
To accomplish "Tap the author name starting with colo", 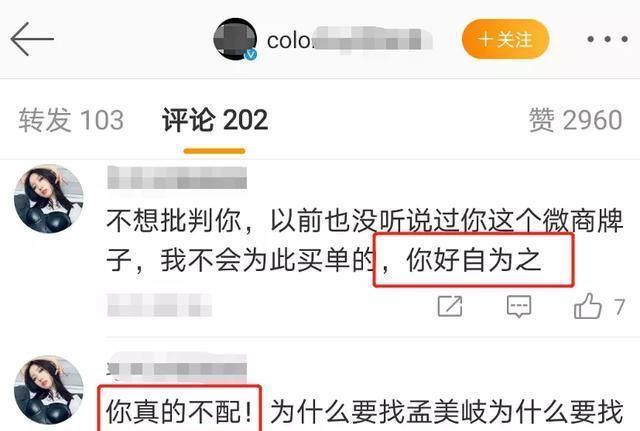I will [349, 40].
